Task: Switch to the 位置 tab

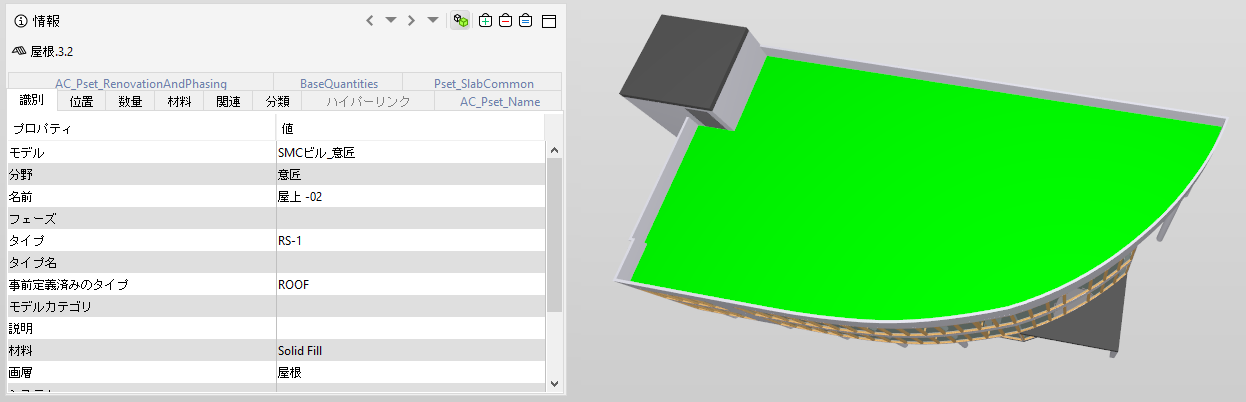Action: [81, 101]
